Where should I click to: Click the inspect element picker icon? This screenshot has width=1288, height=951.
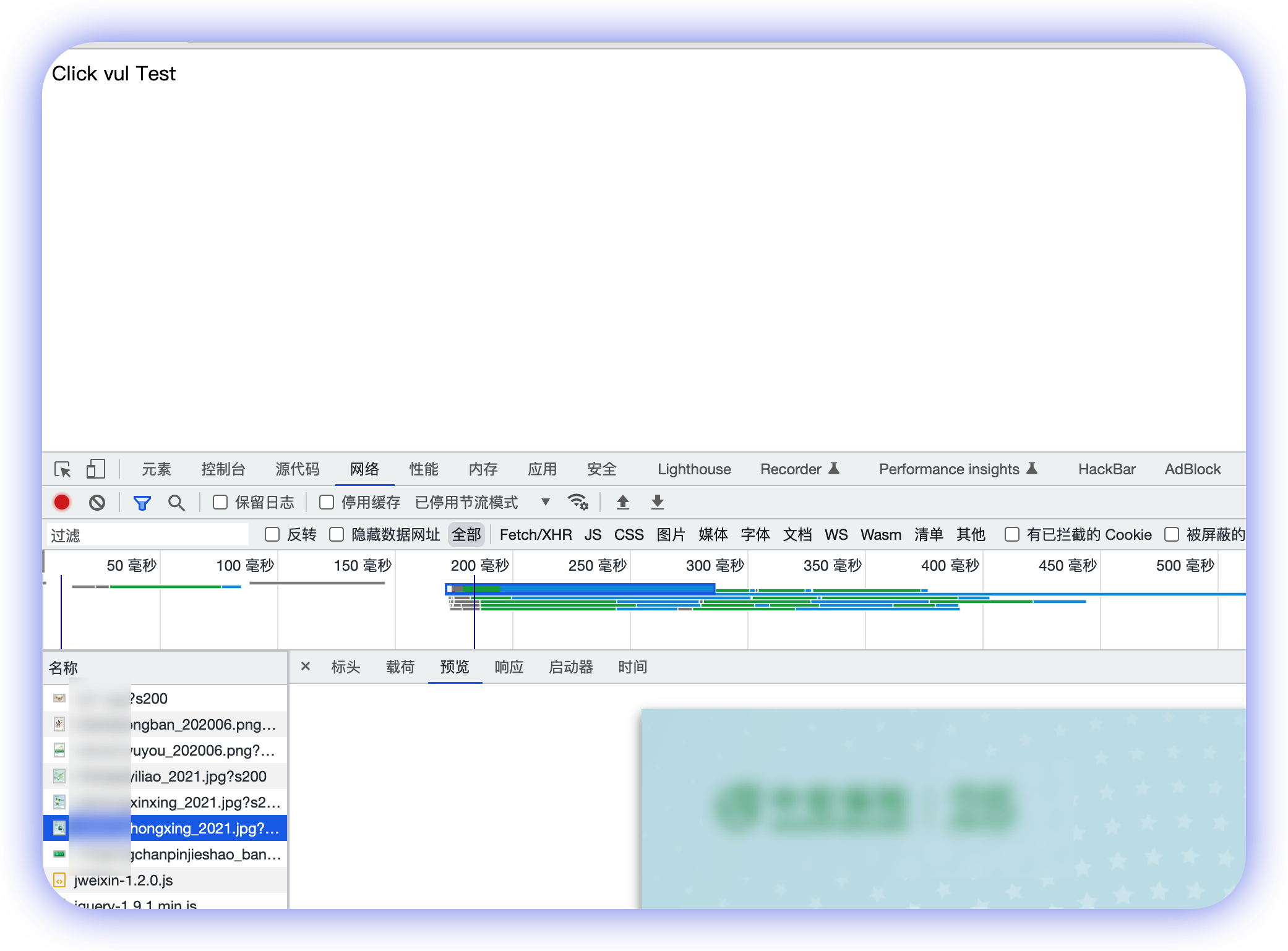[62, 469]
